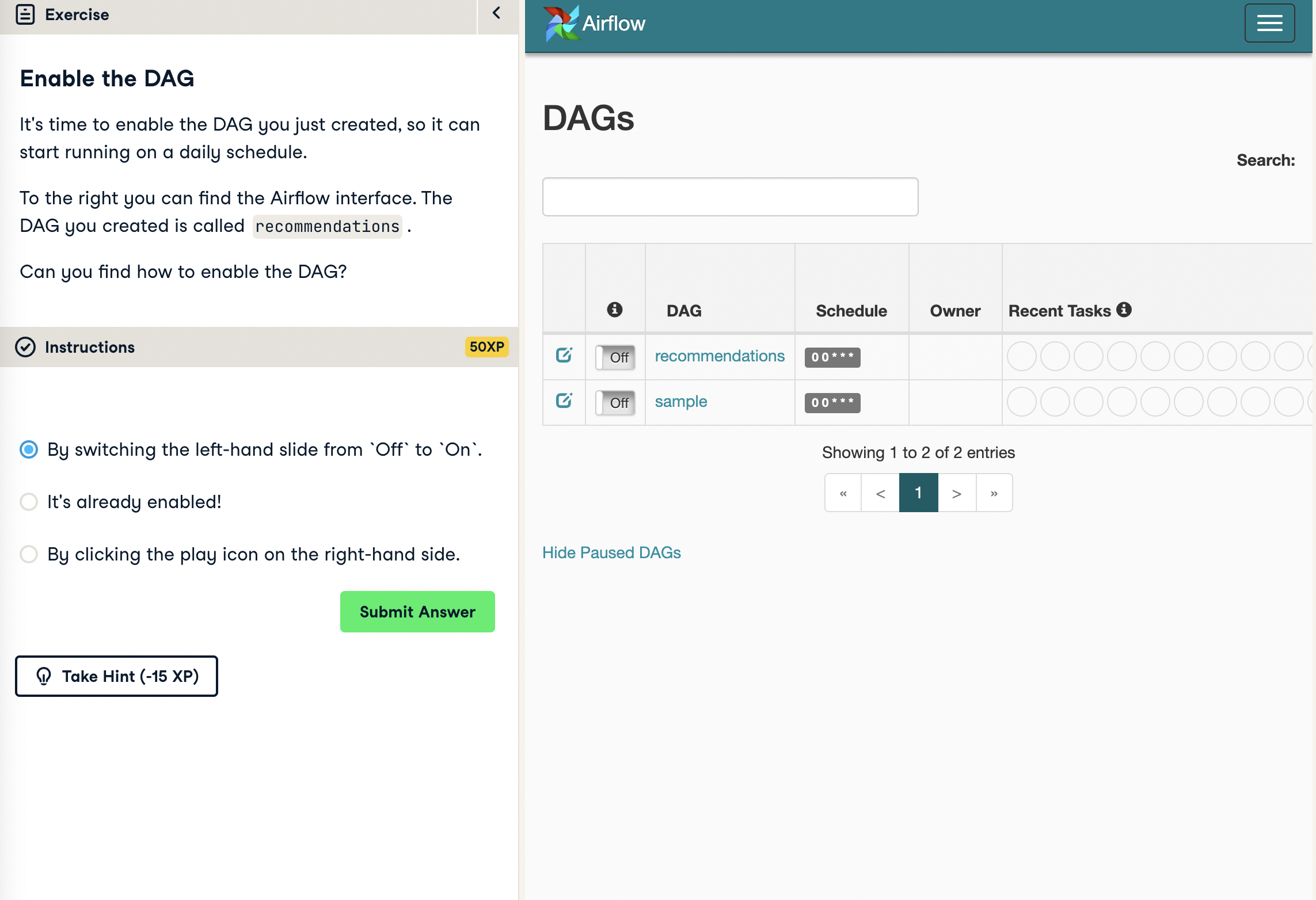Click the DAG search input field
This screenshot has width=1316, height=900.
click(x=730, y=197)
